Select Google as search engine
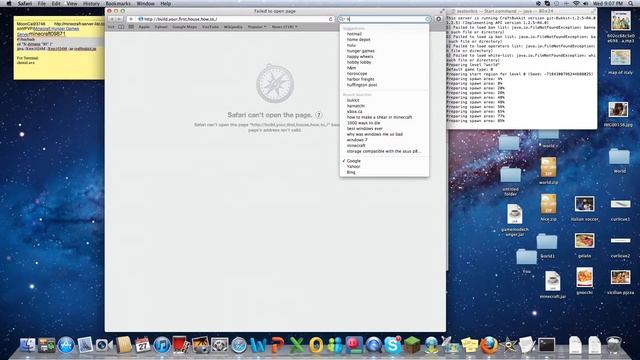The image size is (640, 360). pyautogui.click(x=353, y=161)
